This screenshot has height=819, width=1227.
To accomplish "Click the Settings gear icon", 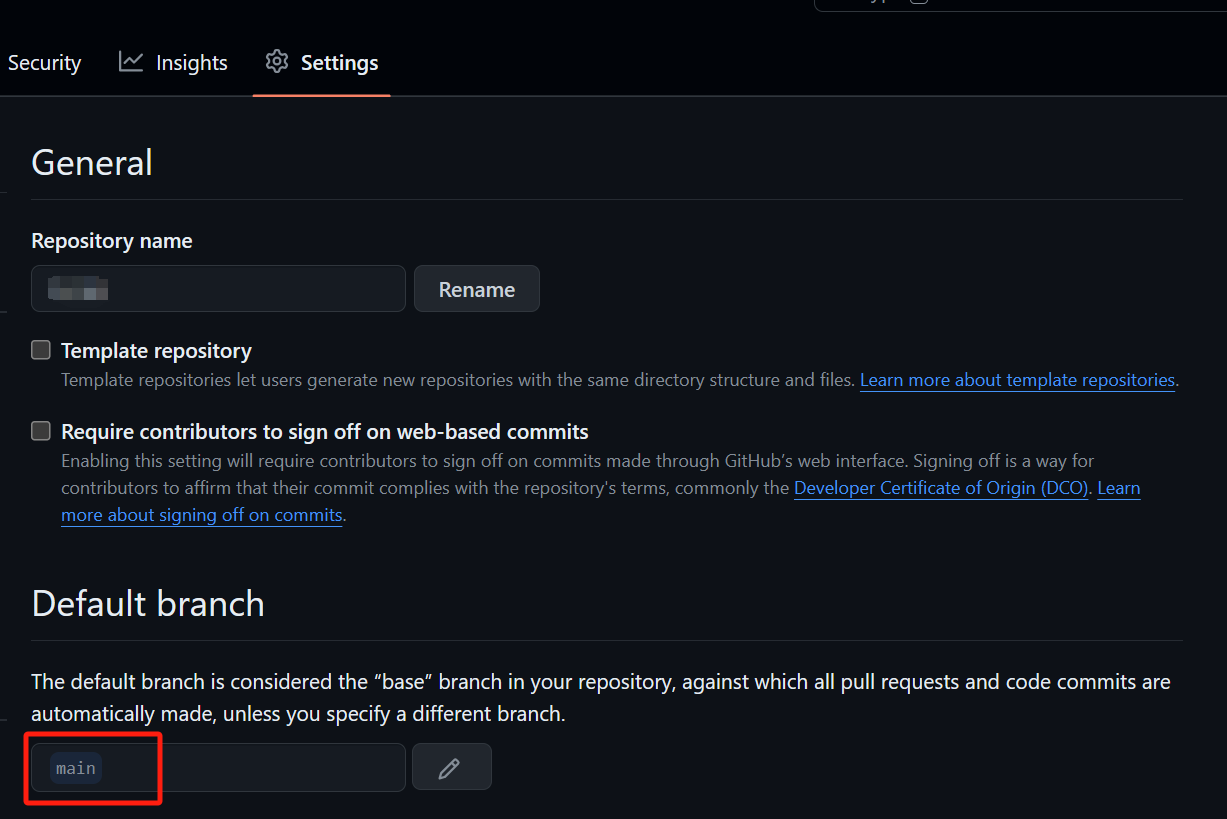I will point(277,62).
